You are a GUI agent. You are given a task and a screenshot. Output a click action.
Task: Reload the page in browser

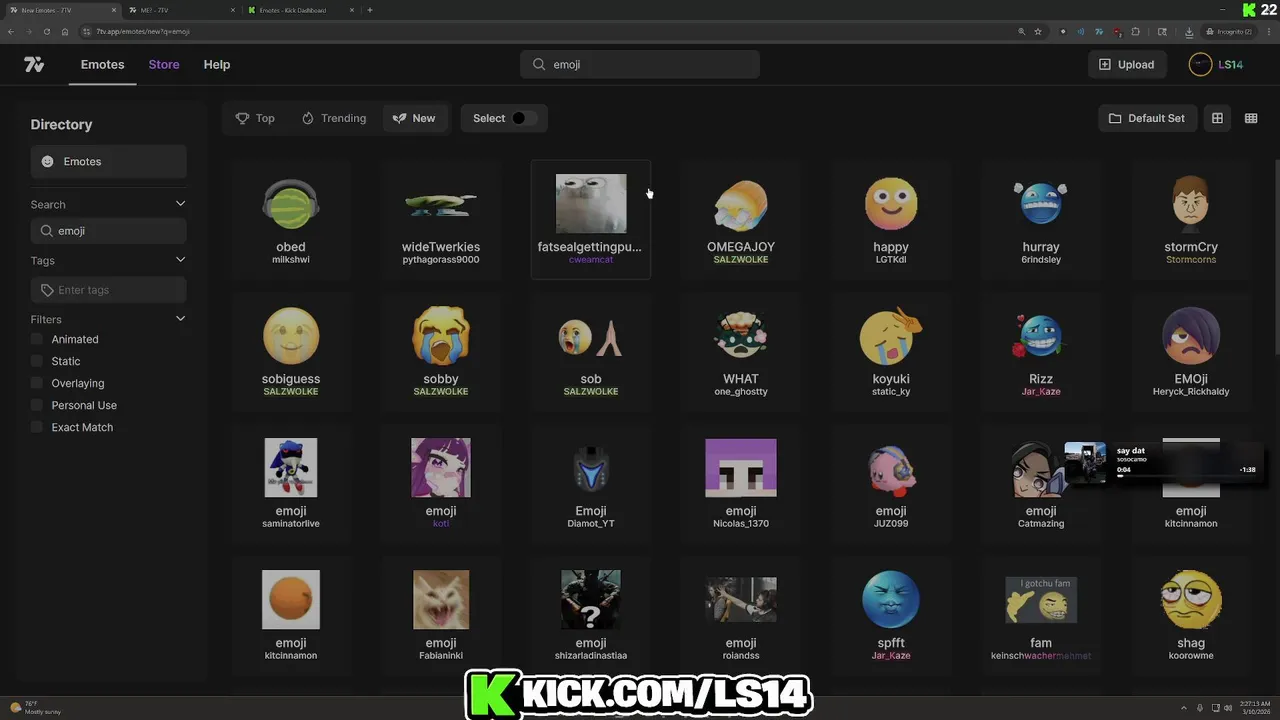[46, 31]
